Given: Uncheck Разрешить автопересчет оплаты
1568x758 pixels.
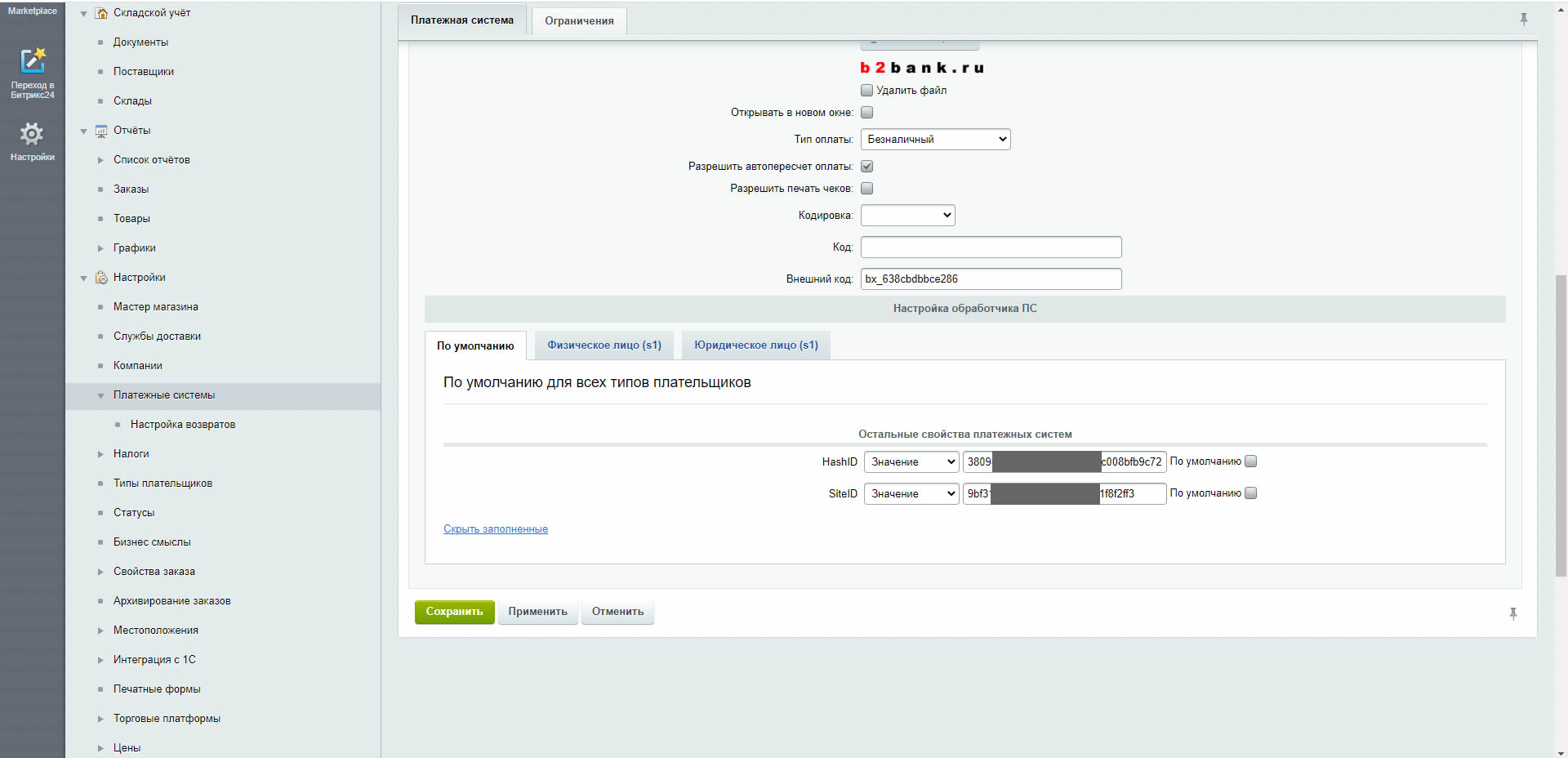Looking at the screenshot, I should (866, 167).
